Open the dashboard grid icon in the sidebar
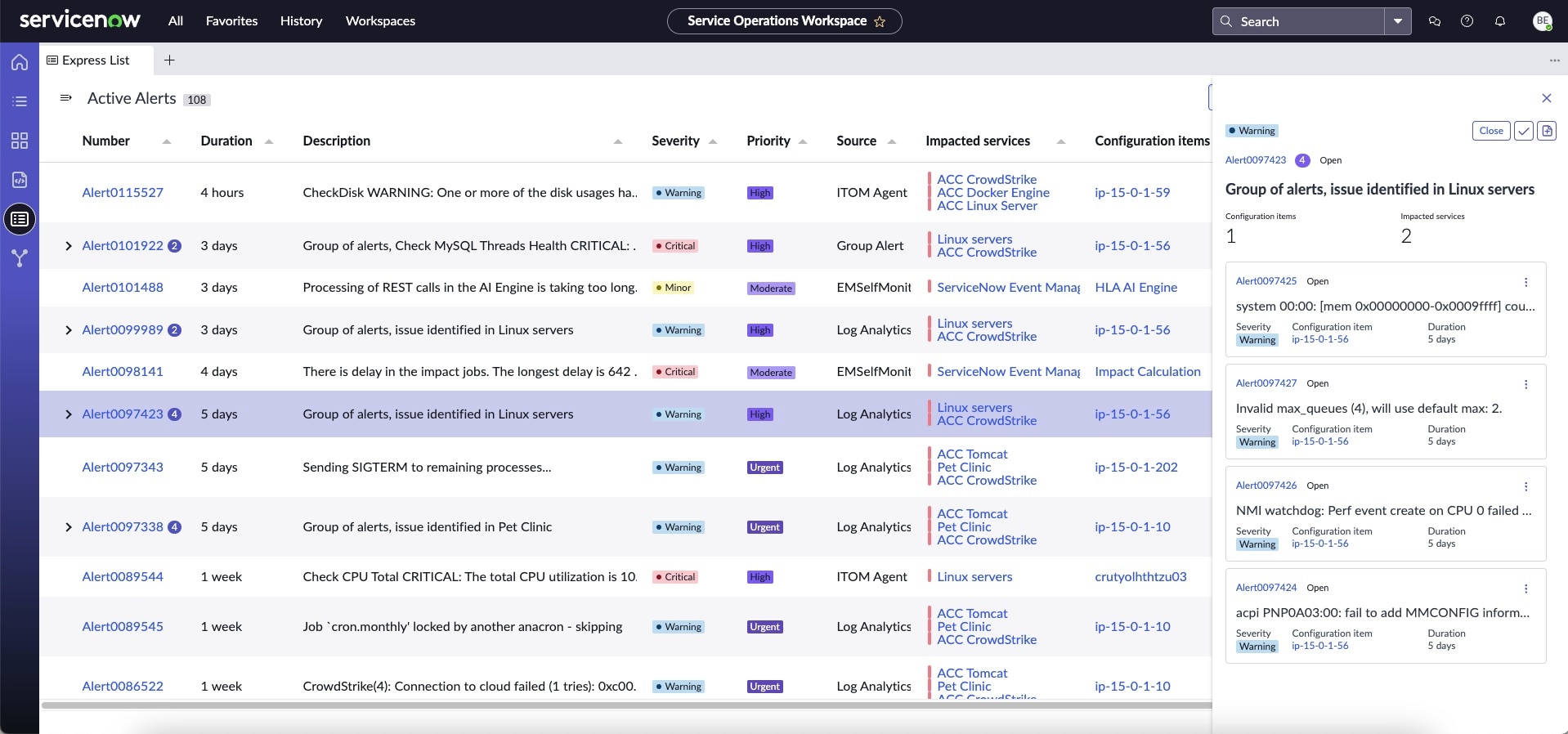This screenshot has height=734, width=1568. 20,141
